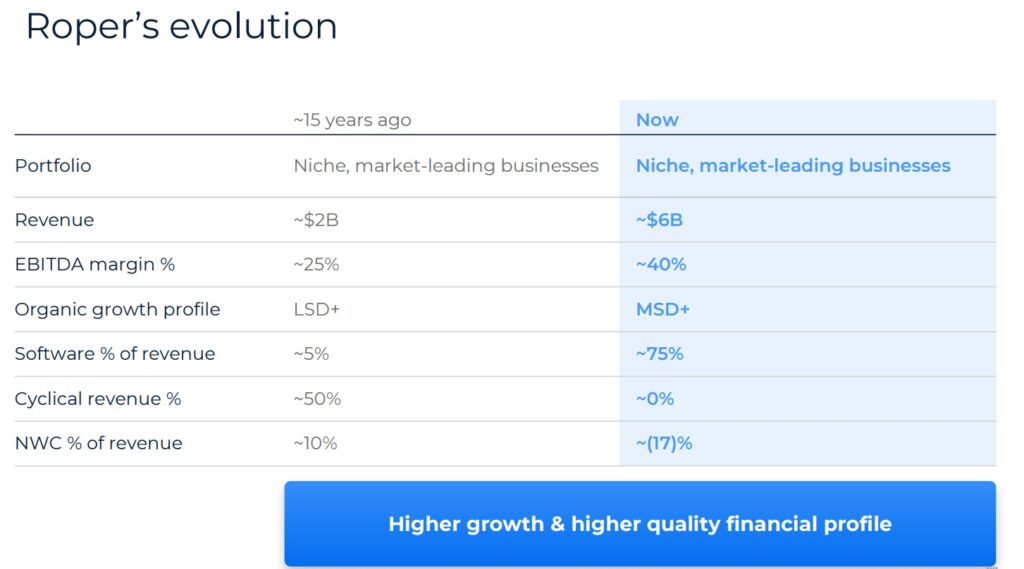The width and height of the screenshot is (1024, 569).
Task: Select the Now column header
Action: coord(657,120)
